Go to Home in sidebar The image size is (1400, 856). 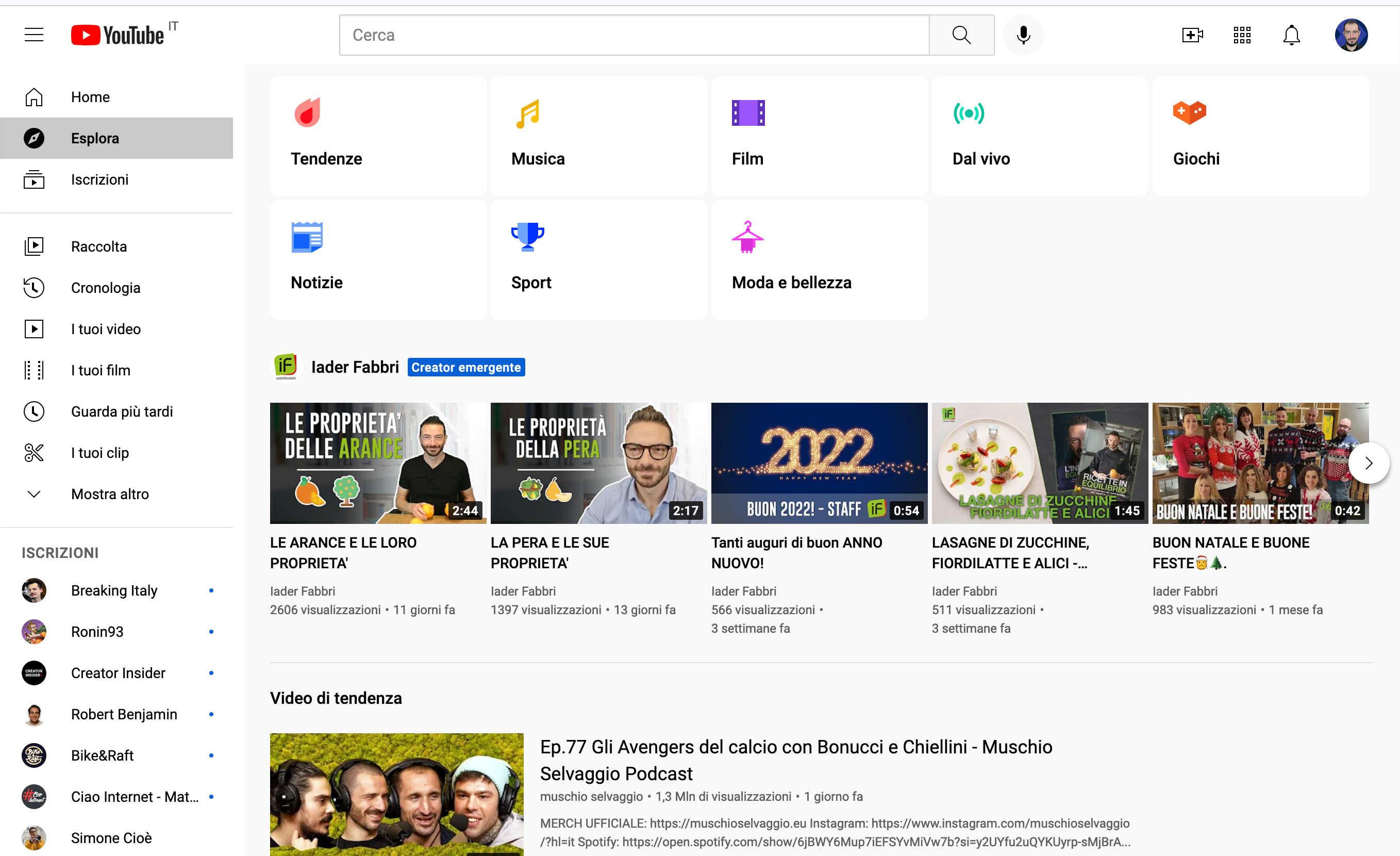tap(116, 97)
